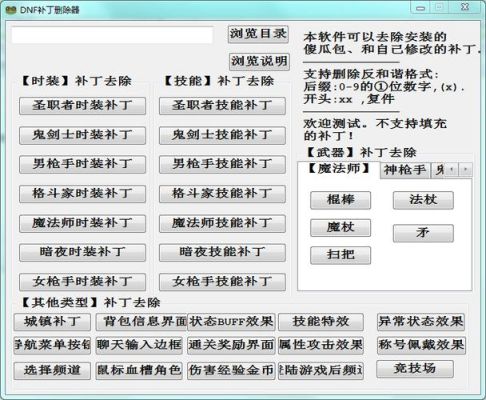Image resolution: width=486 pixels, height=400 pixels.
Task: Click 格斗家时装补丁
Action: pyautogui.click(x=82, y=194)
